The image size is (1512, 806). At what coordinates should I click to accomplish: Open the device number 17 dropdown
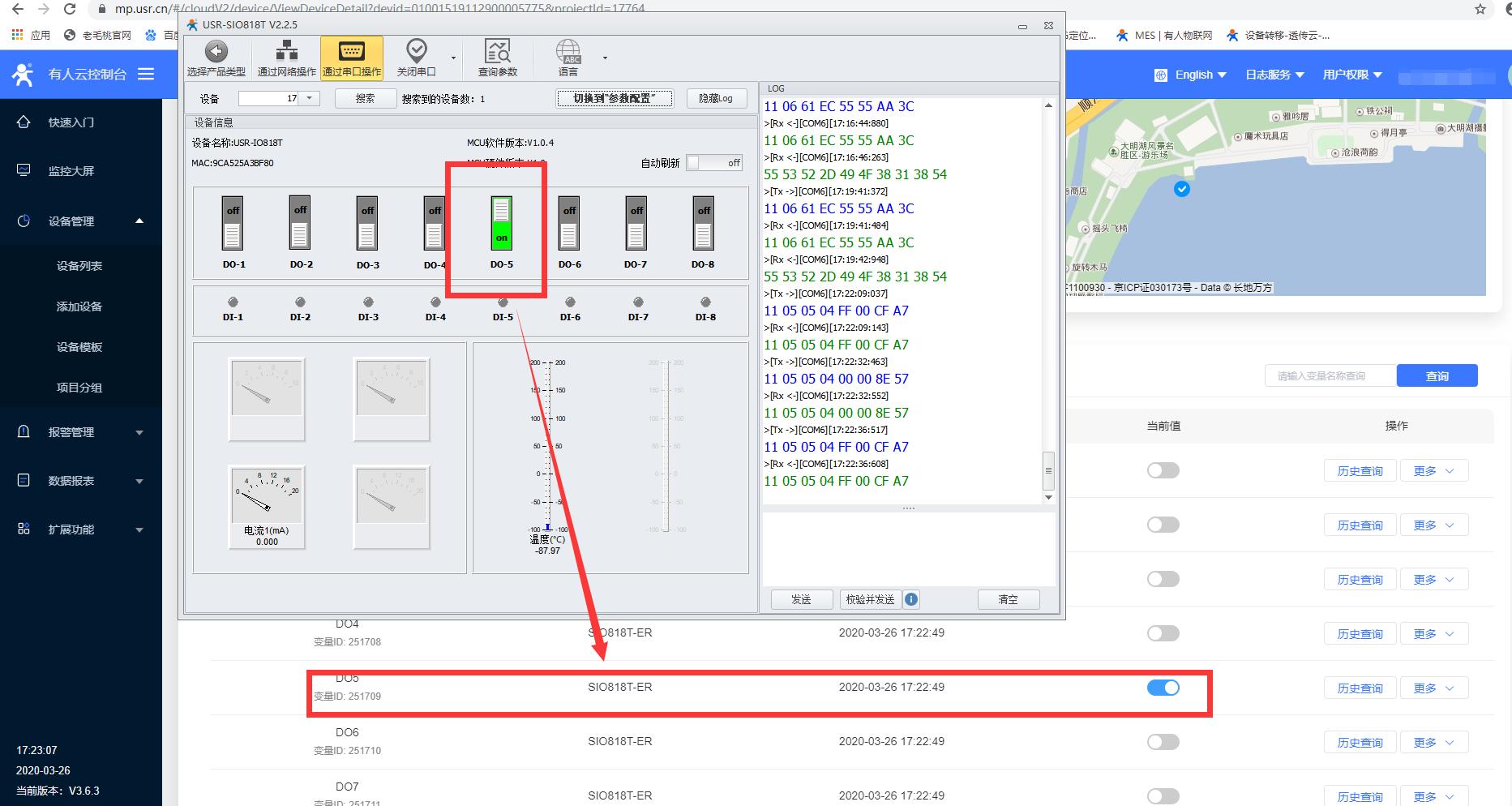pos(309,98)
